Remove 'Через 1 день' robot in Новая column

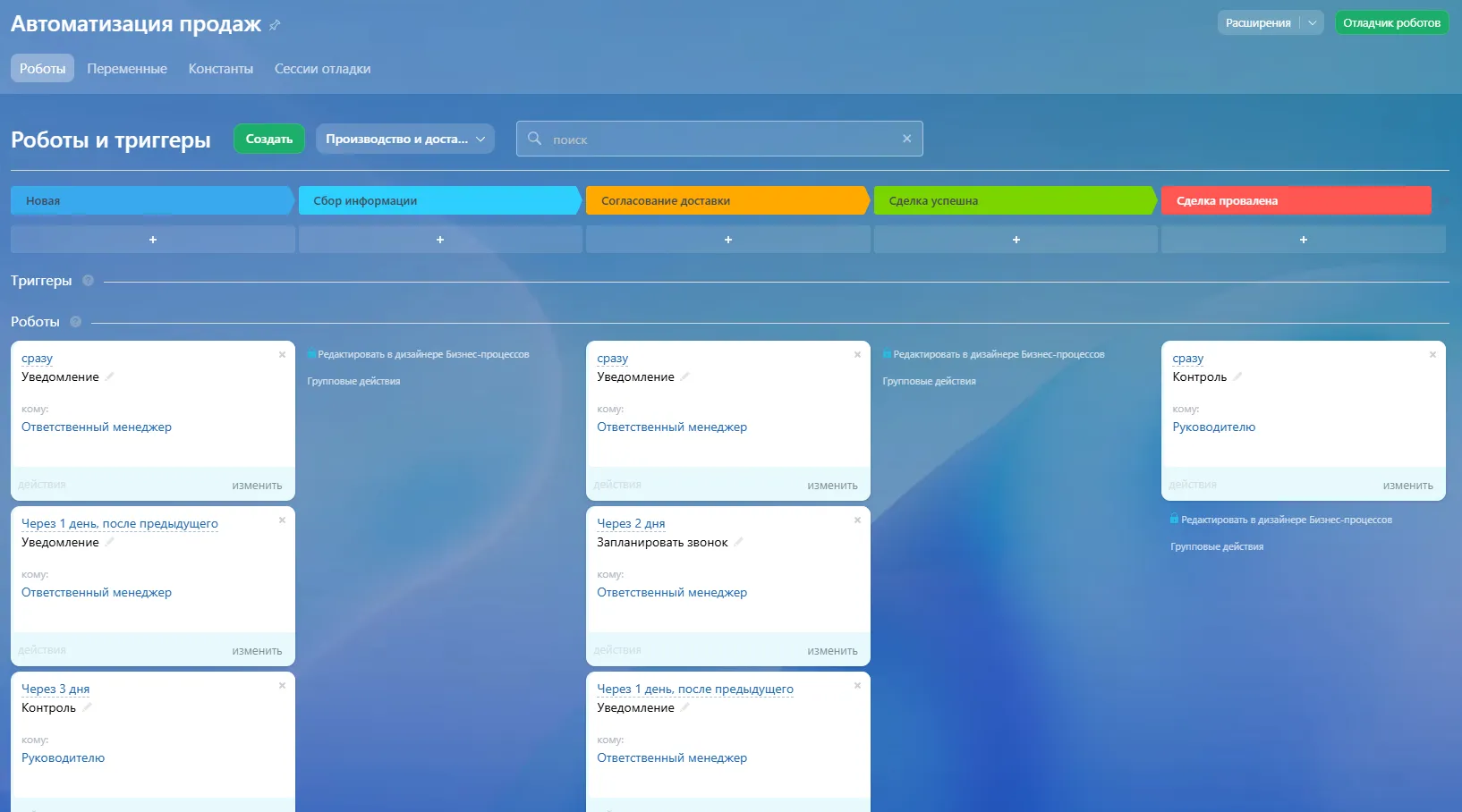pyautogui.click(x=282, y=520)
